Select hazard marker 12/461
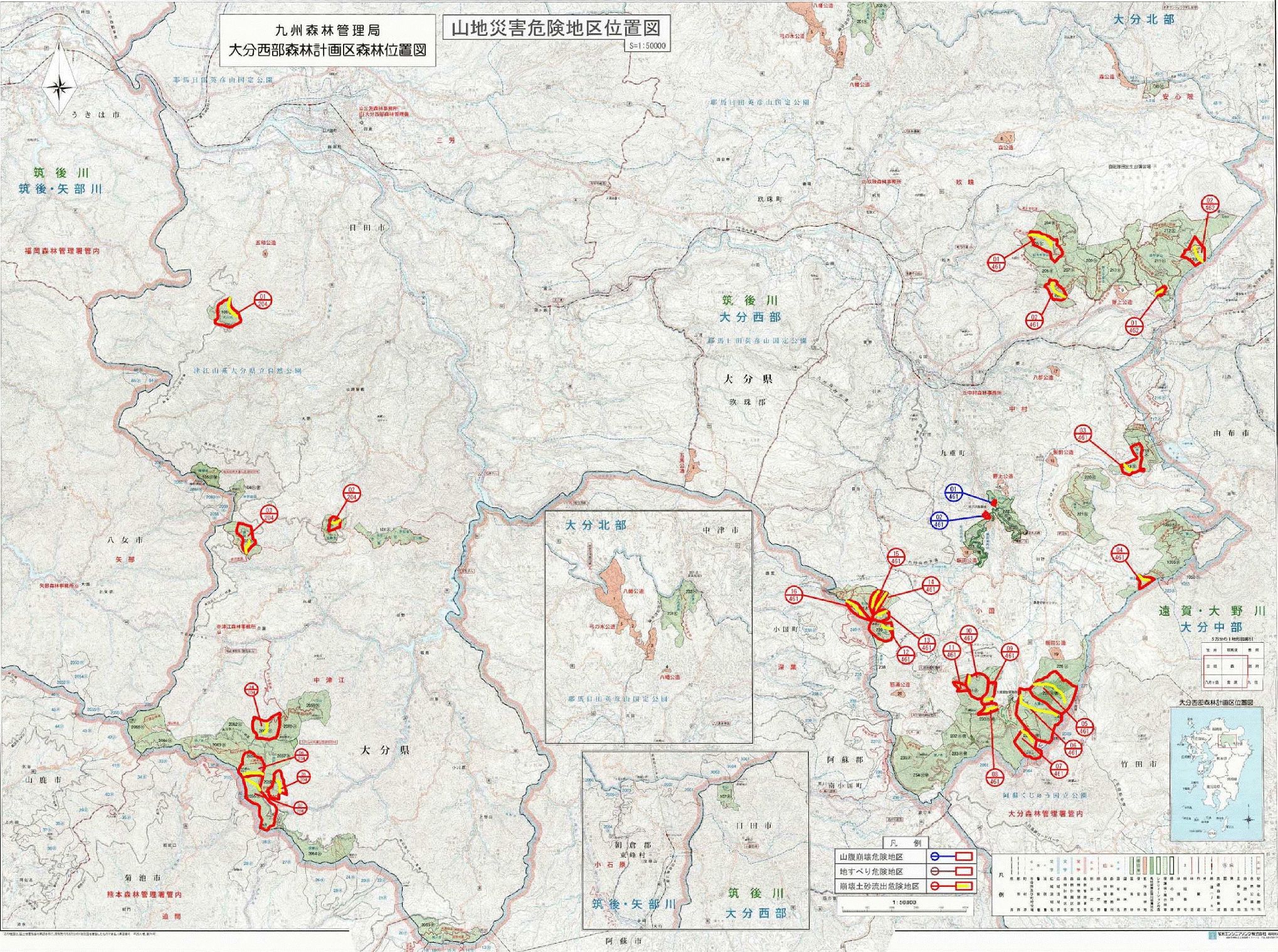1278x952 pixels. coord(905,656)
